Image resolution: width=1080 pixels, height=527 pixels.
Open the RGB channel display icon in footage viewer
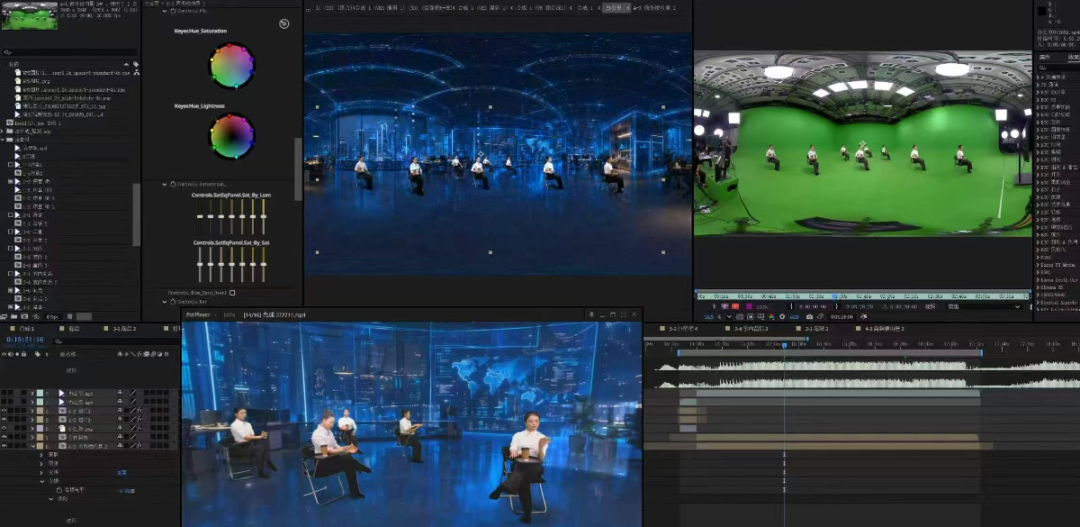[x=771, y=317]
